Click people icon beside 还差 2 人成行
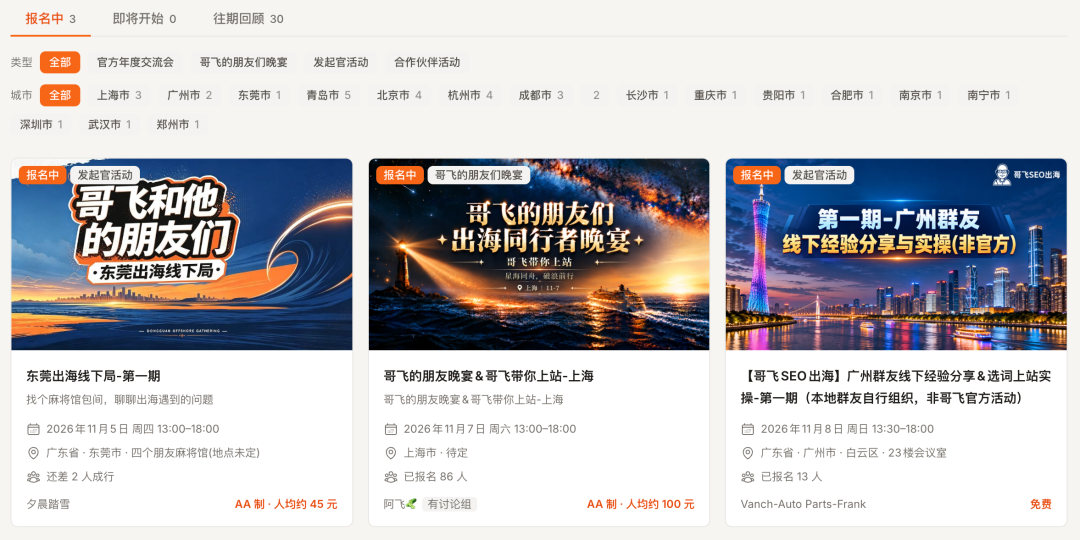The height and width of the screenshot is (540, 1080). pyautogui.click(x=33, y=477)
